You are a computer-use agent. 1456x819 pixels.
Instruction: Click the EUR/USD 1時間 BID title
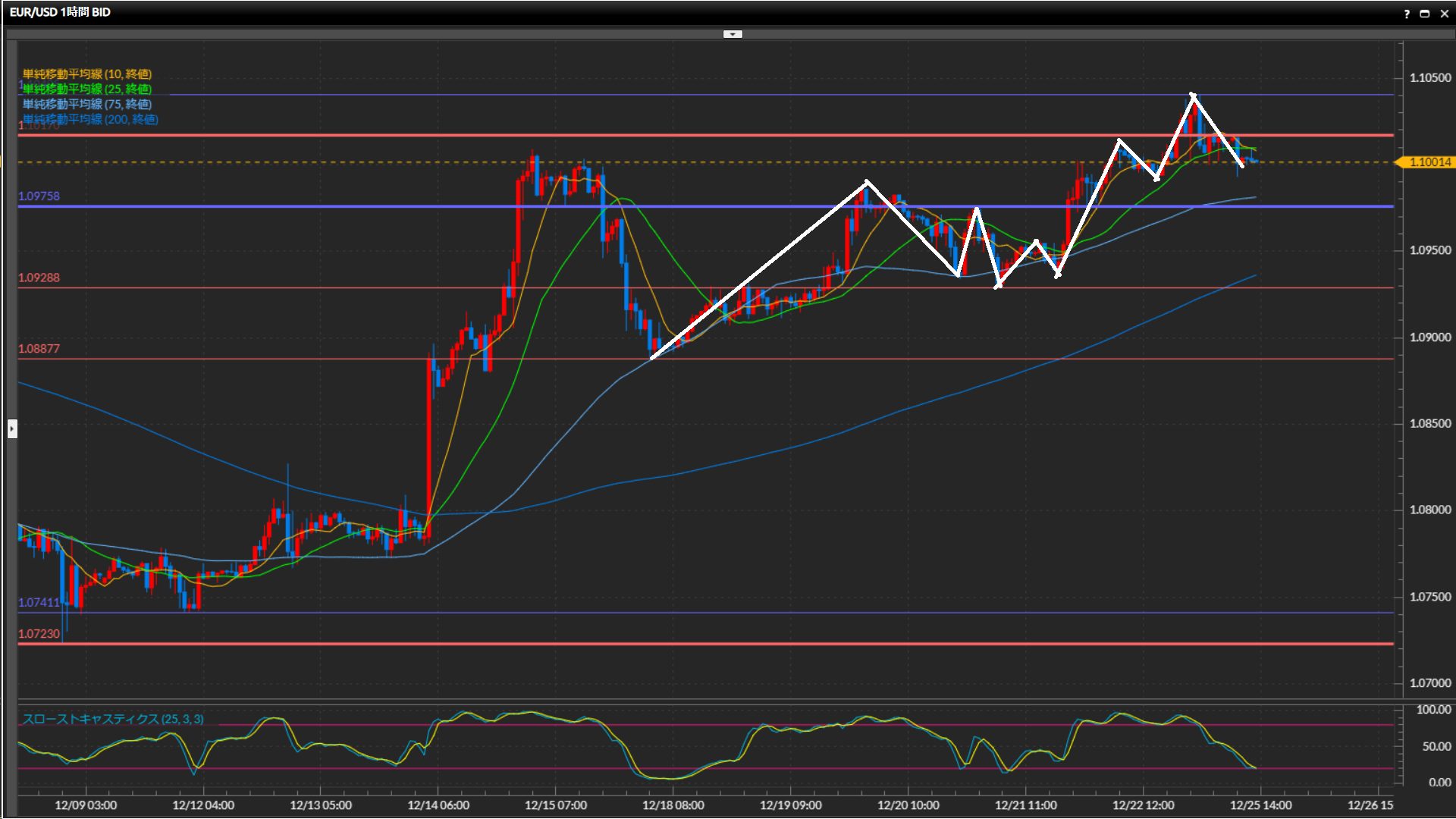click(60, 12)
